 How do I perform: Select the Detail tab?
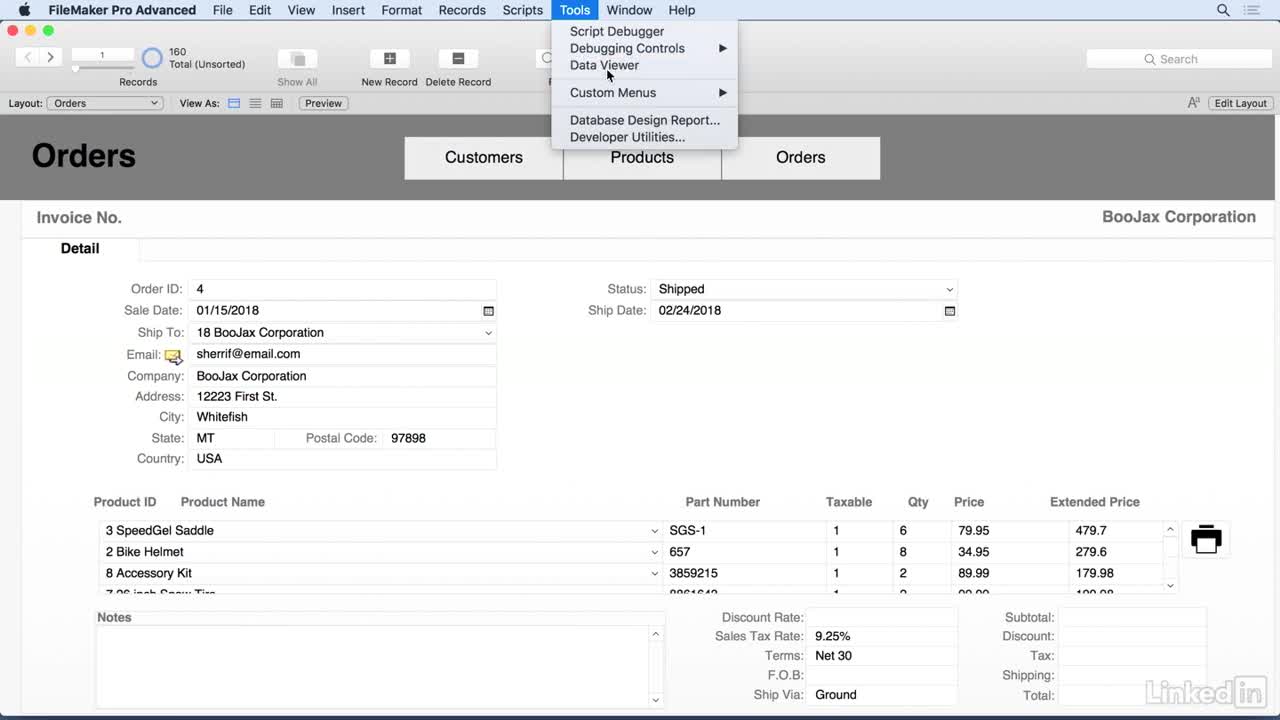pyautogui.click(x=80, y=249)
